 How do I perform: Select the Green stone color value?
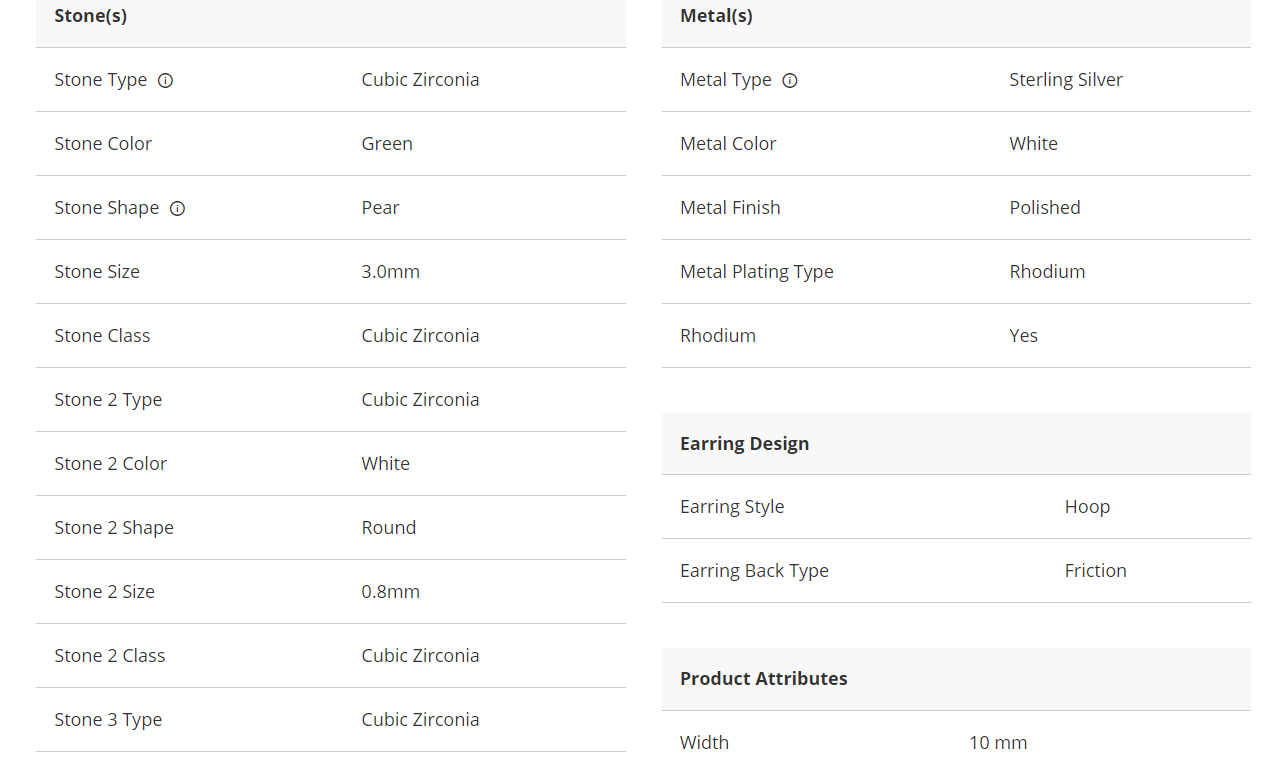click(x=387, y=144)
